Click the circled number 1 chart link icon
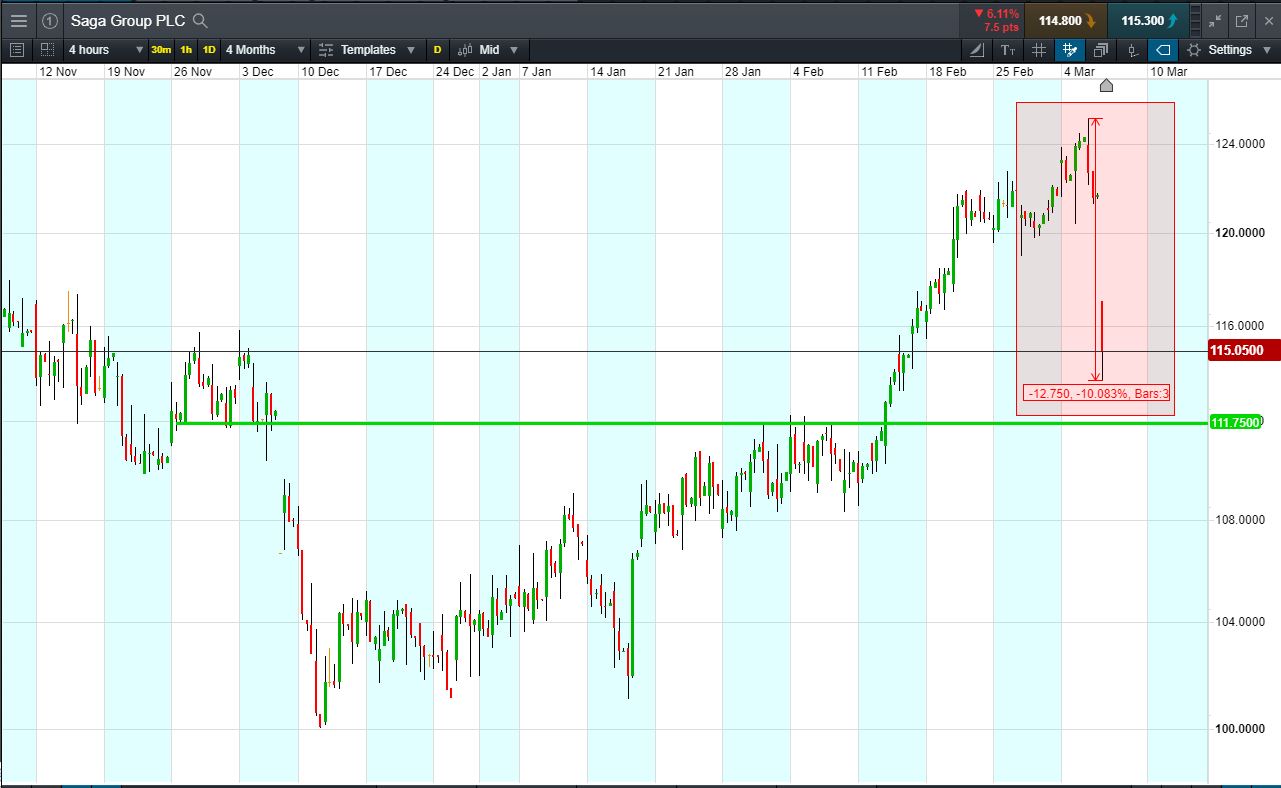 coord(50,20)
